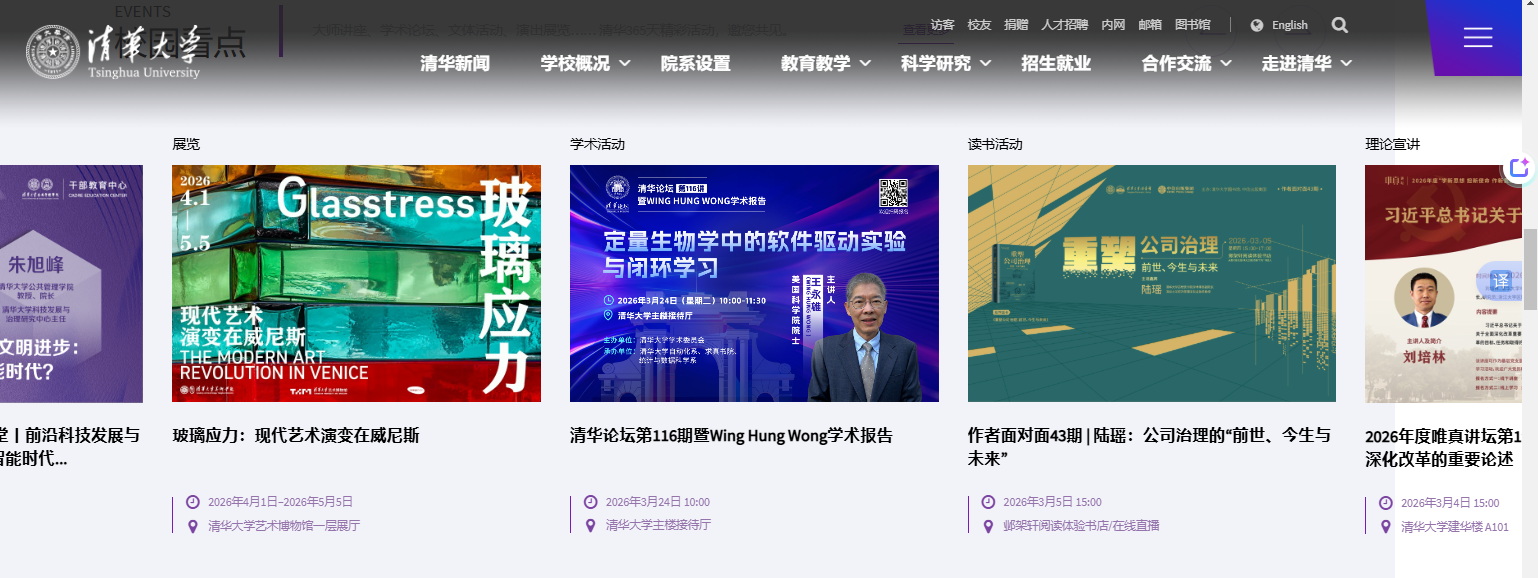
Task: Expand the 科学研究 dropdown arrow
Action: 985,63
